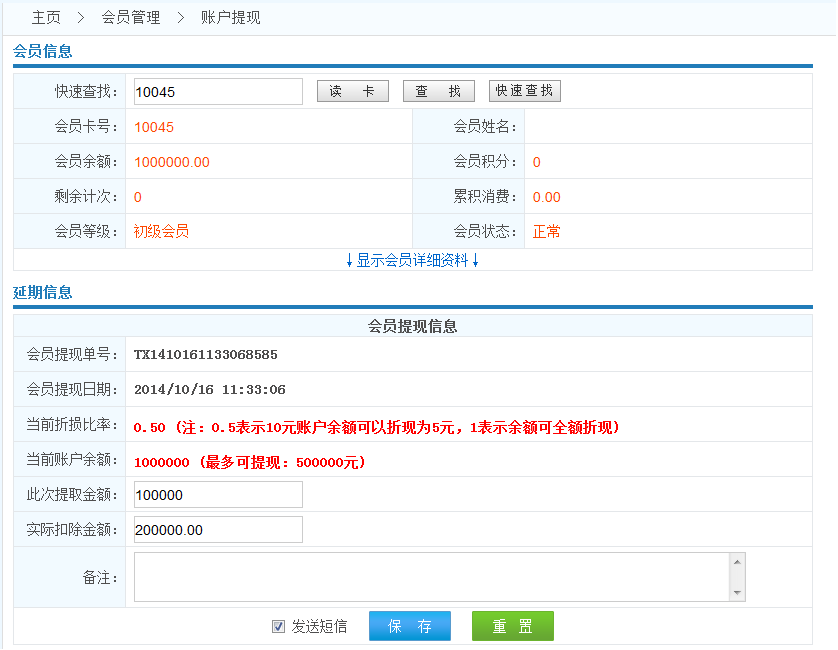This screenshot has height=650, width=838.
Task: Click 备注 scrollbar up arrow
Action: 738,562
